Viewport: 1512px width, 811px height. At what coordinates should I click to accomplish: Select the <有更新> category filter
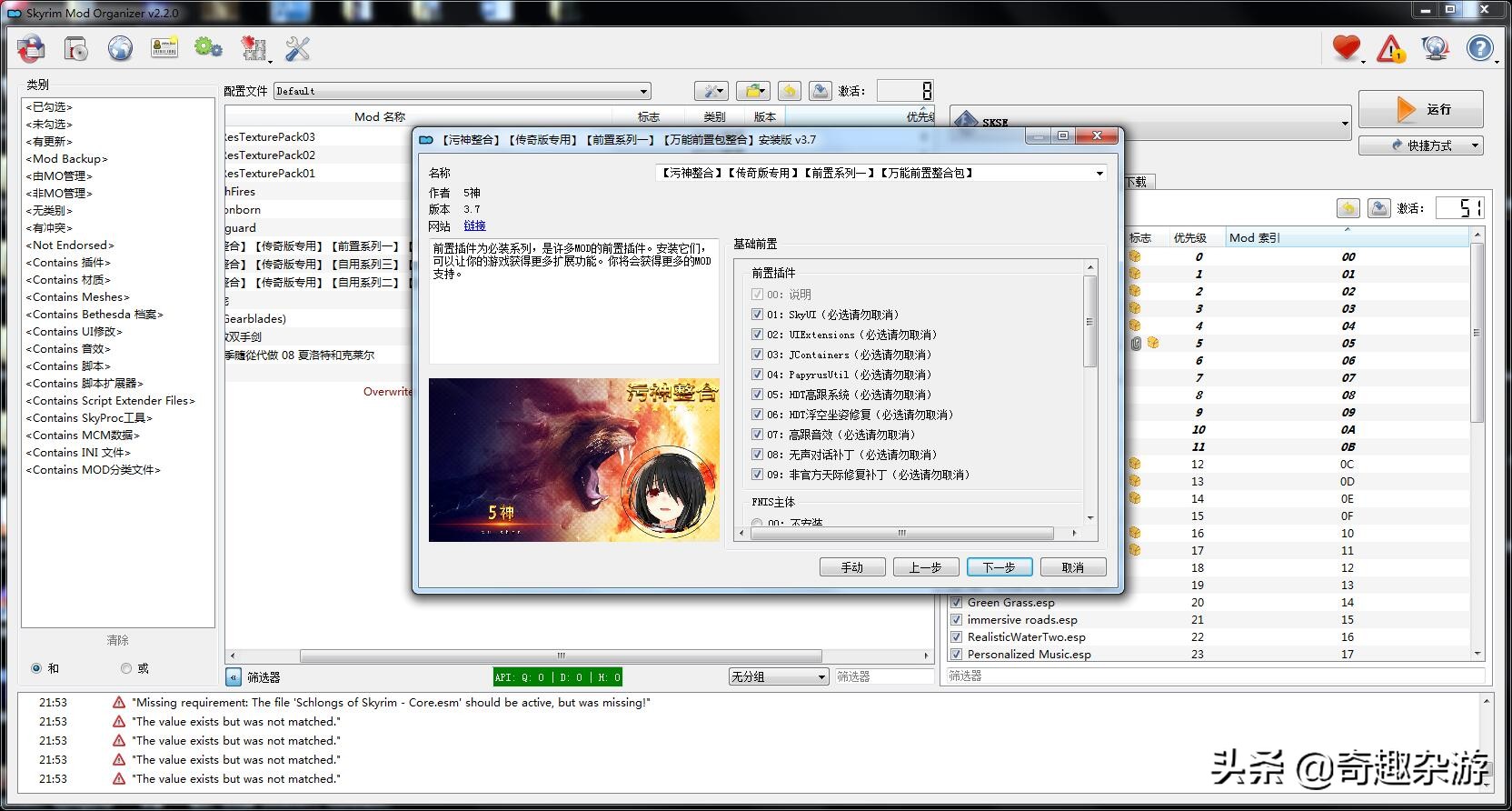click(x=49, y=142)
